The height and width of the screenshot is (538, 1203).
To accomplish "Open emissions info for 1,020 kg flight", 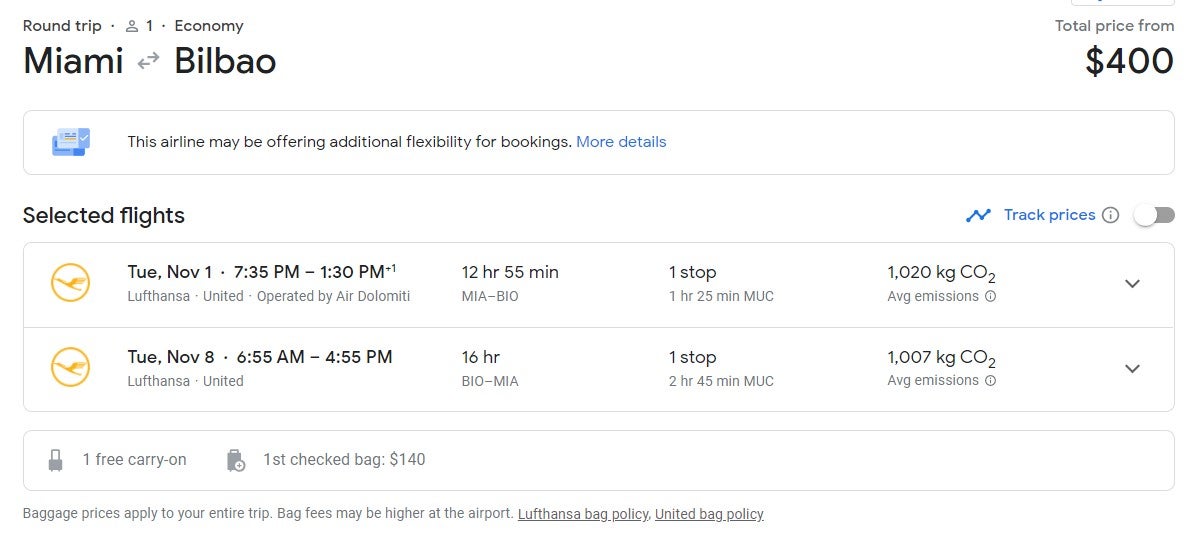I will pyautogui.click(x=990, y=297).
